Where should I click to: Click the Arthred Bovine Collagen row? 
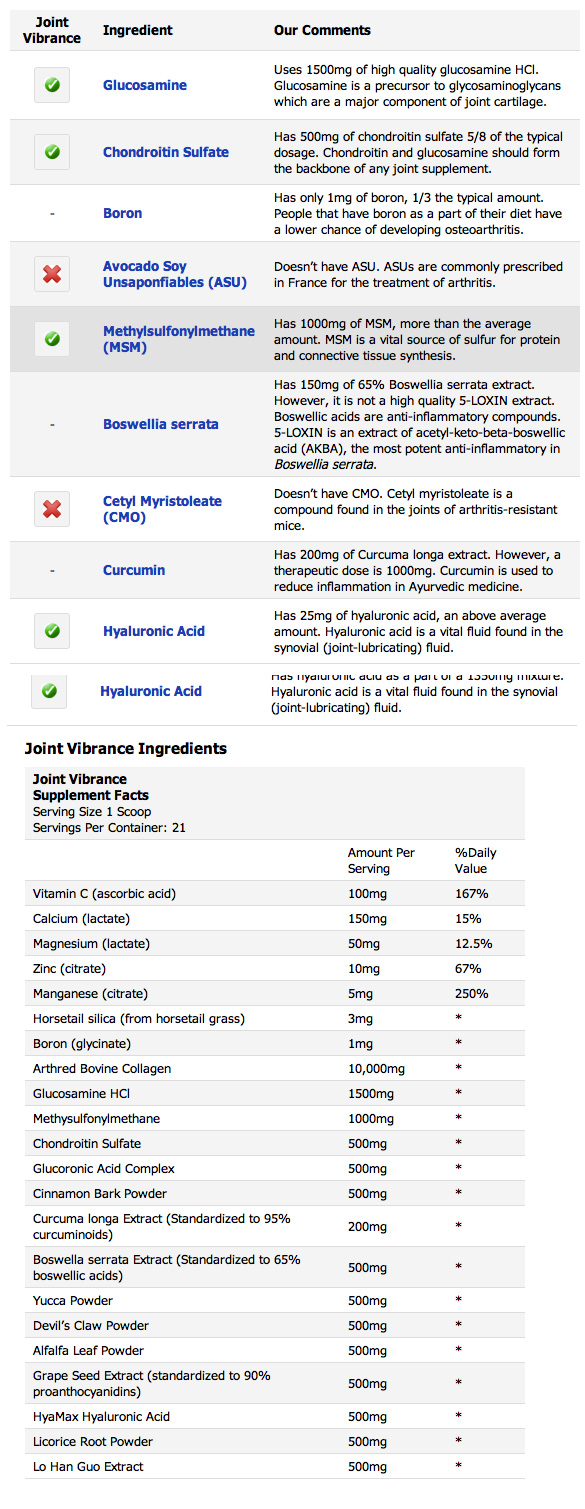[275, 1069]
